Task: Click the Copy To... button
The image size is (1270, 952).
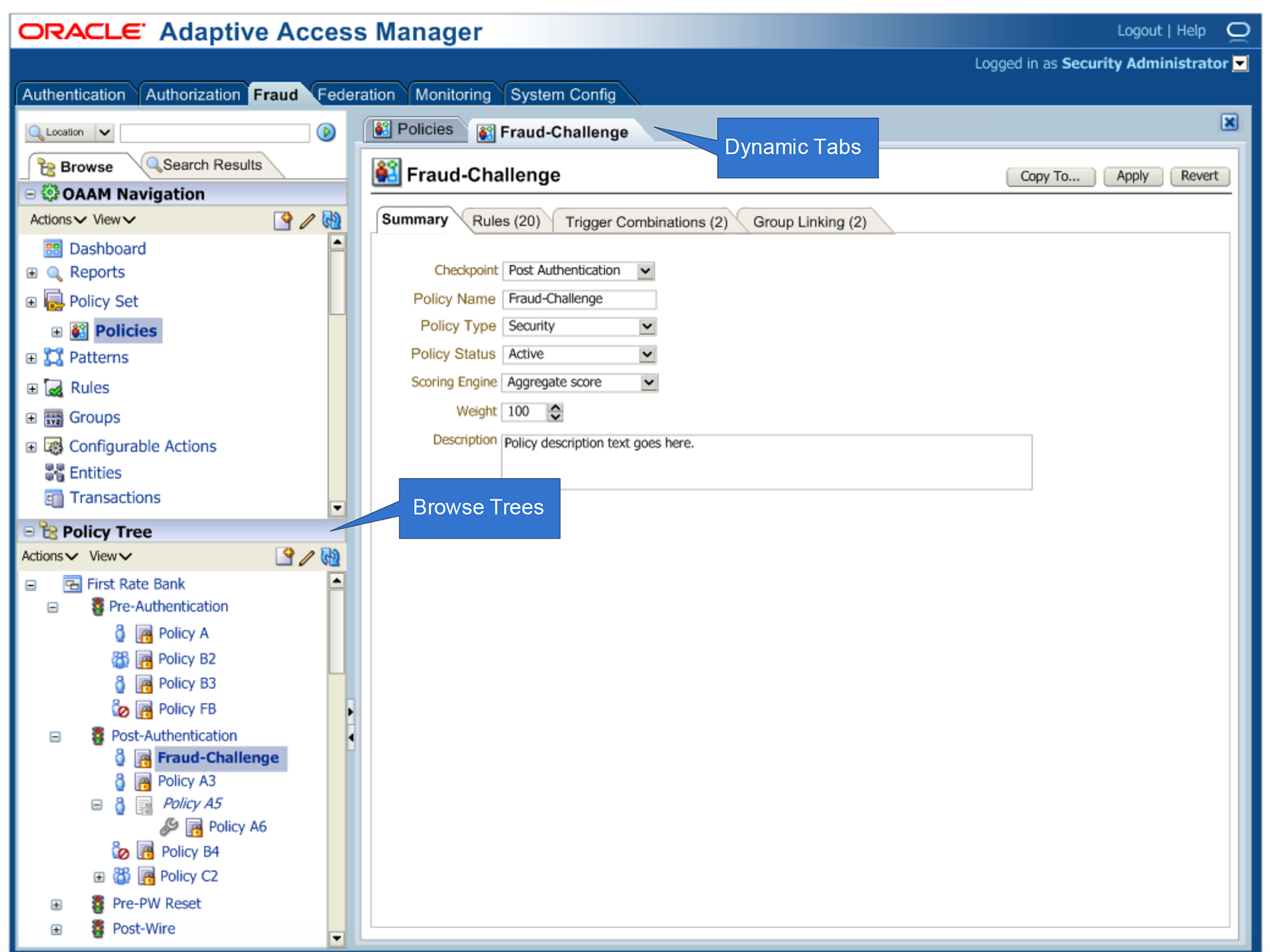Action: [x=1050, y=177]
